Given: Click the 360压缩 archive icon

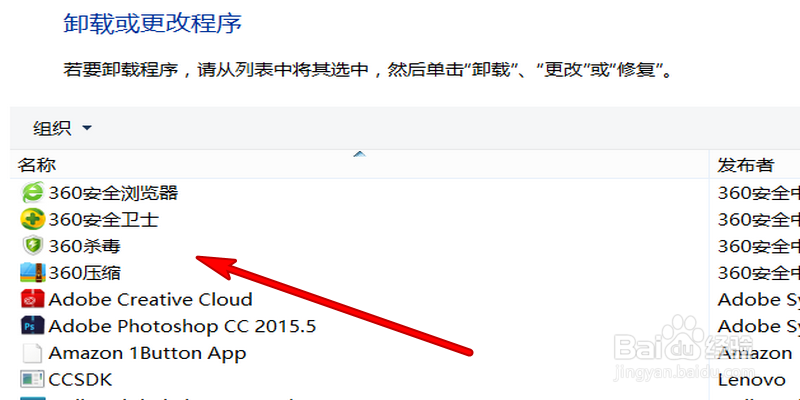Looking at the screenshot, I should (x=33, y=272).
